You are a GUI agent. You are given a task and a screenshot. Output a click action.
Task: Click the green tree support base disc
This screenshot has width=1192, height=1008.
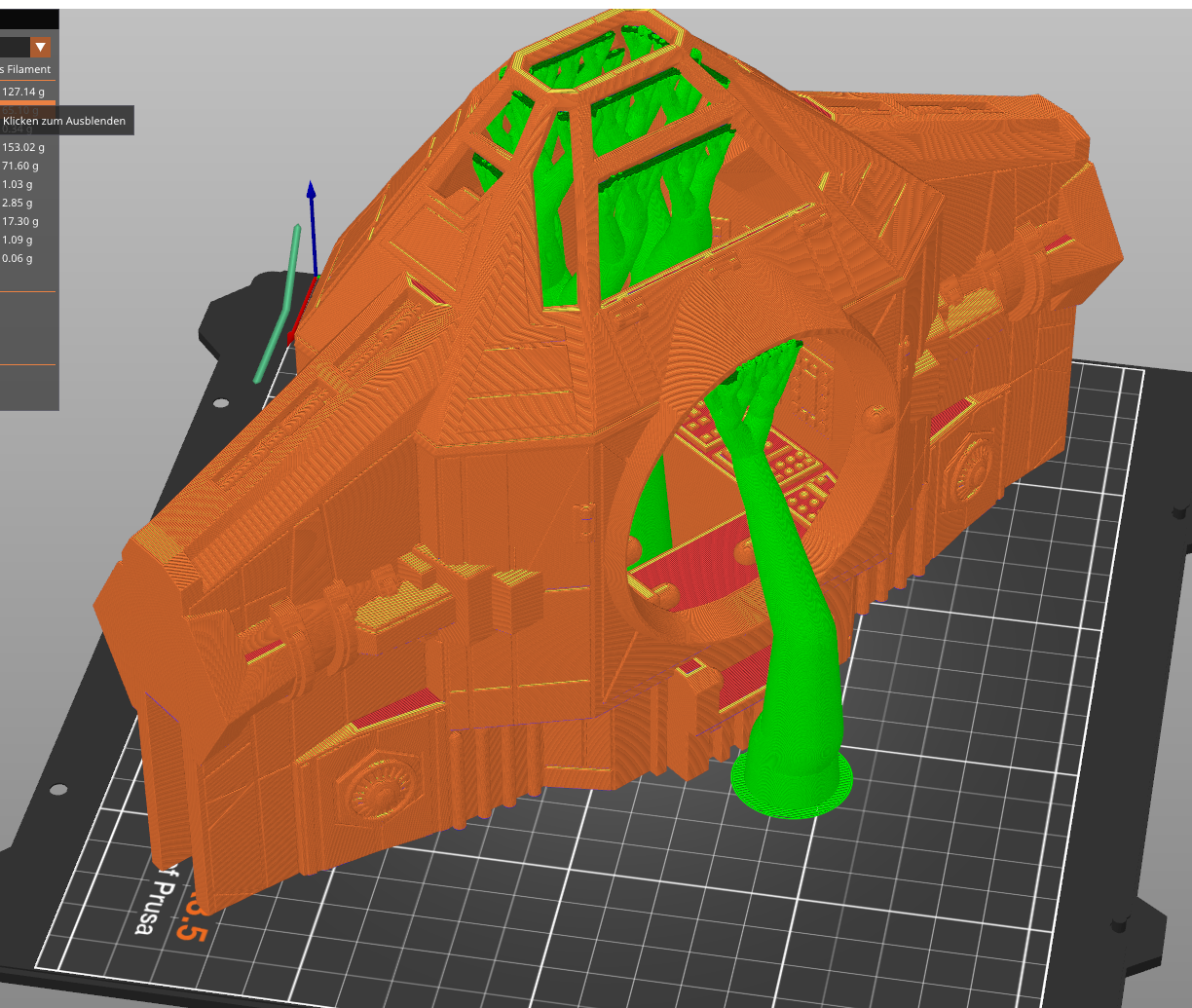[792, 779]
